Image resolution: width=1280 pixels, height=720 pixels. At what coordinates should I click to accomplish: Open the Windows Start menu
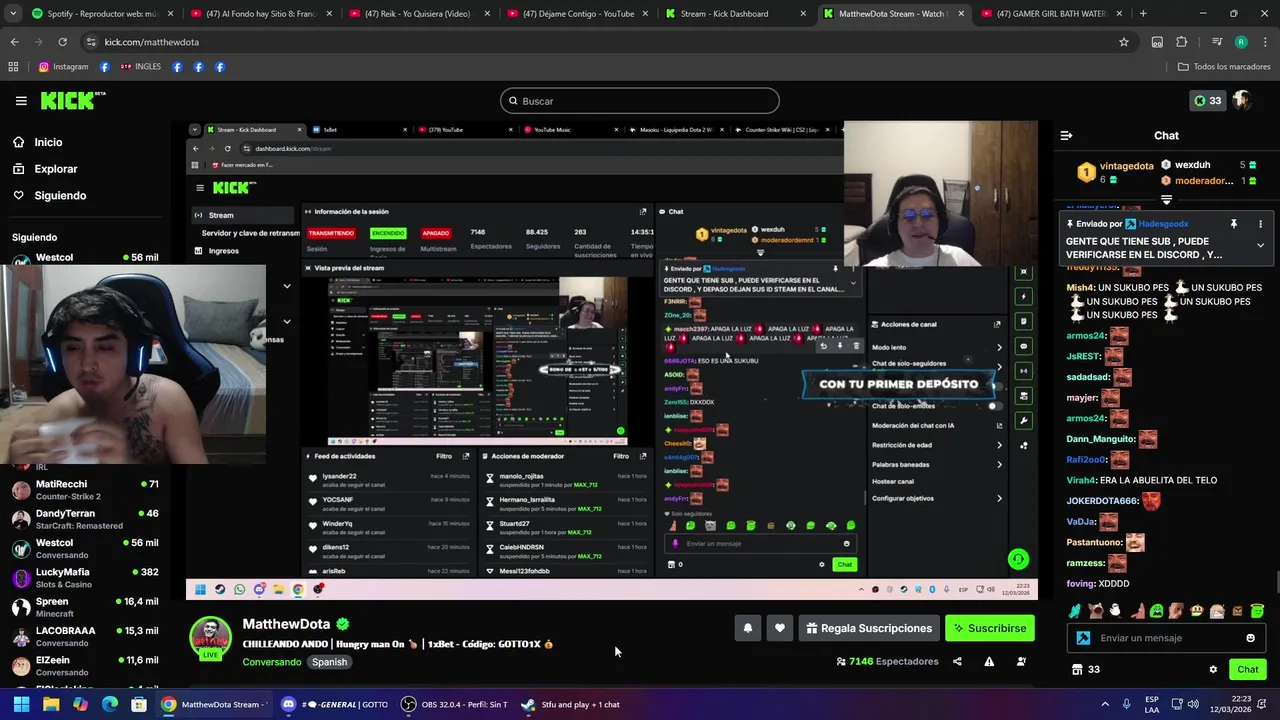[21, 704]
